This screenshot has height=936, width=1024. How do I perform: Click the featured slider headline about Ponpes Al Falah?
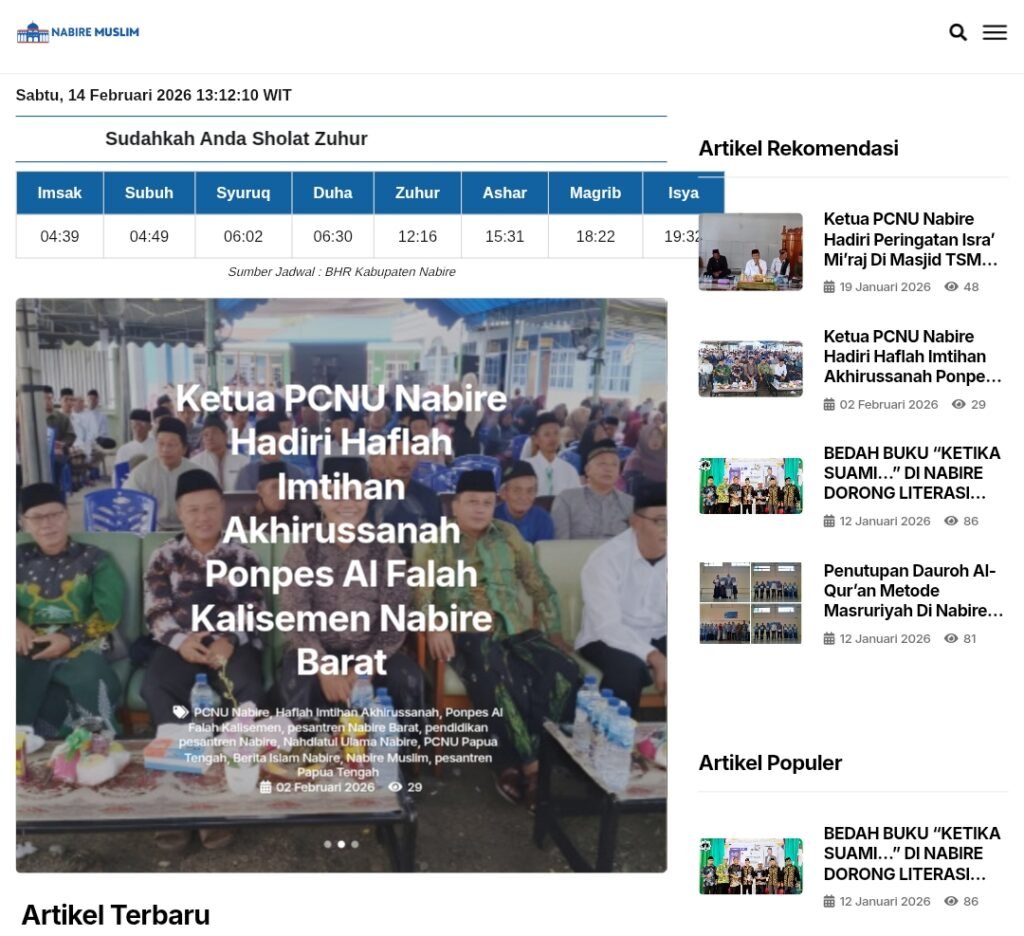(x=342, y=530)
